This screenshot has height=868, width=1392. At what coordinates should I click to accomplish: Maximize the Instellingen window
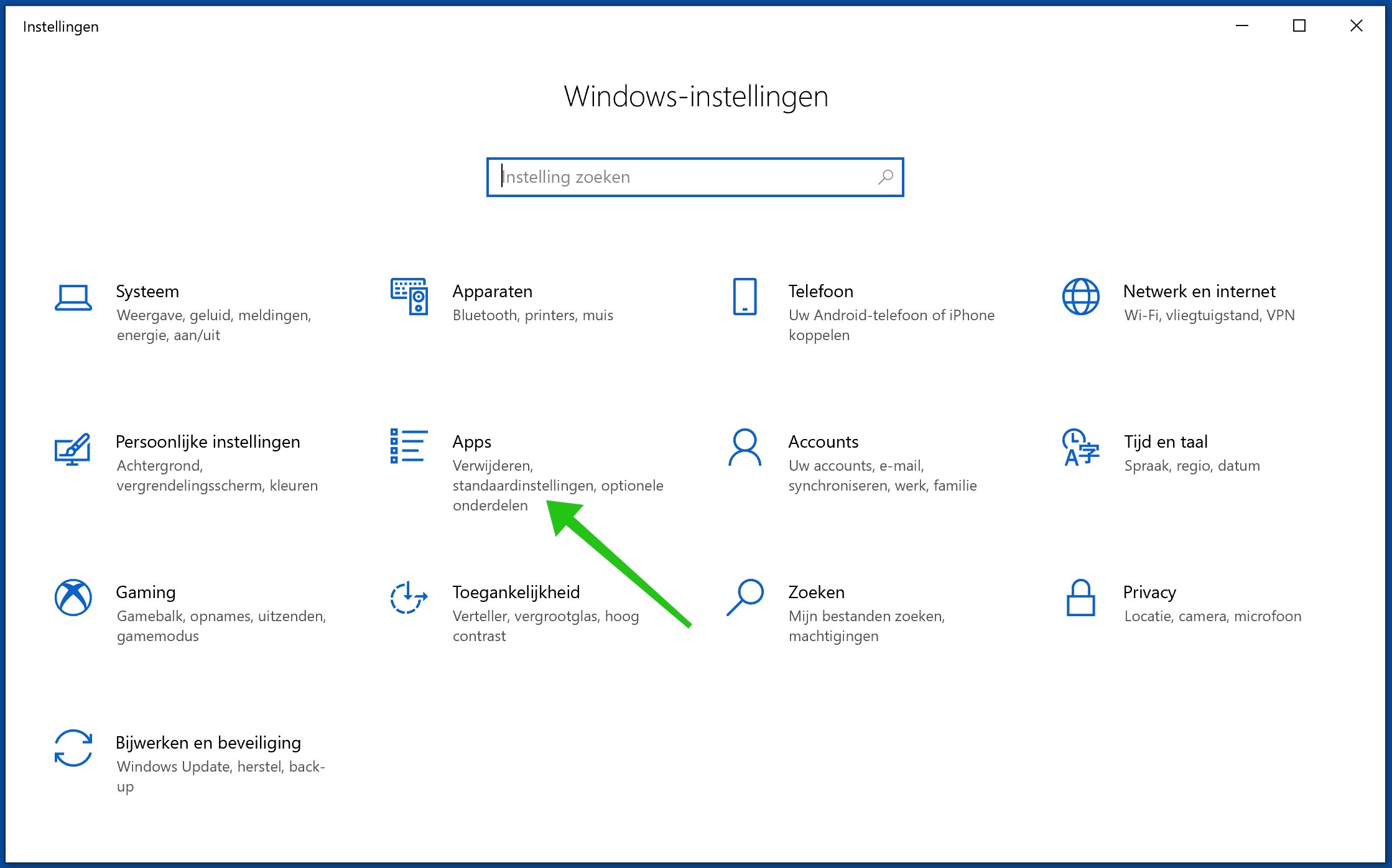pos(1299,25)
